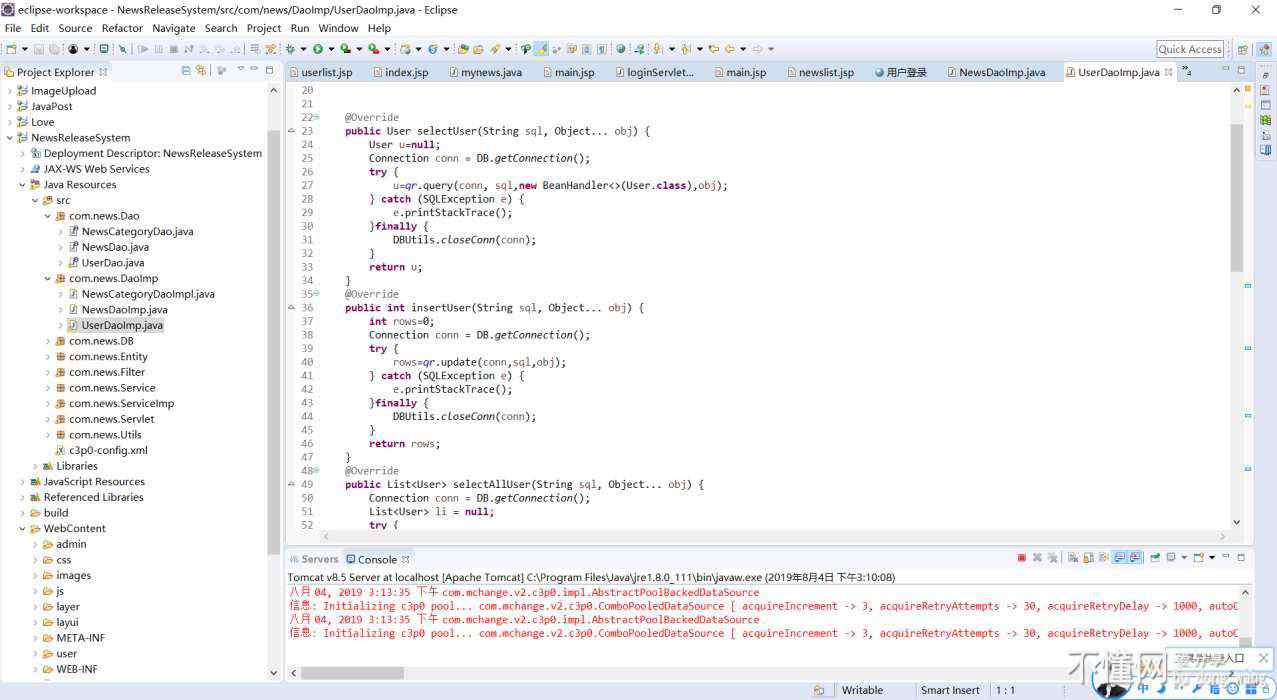
Task: Toggle Link with Editor in Project Explorer
Action: (x=201, y=71)
